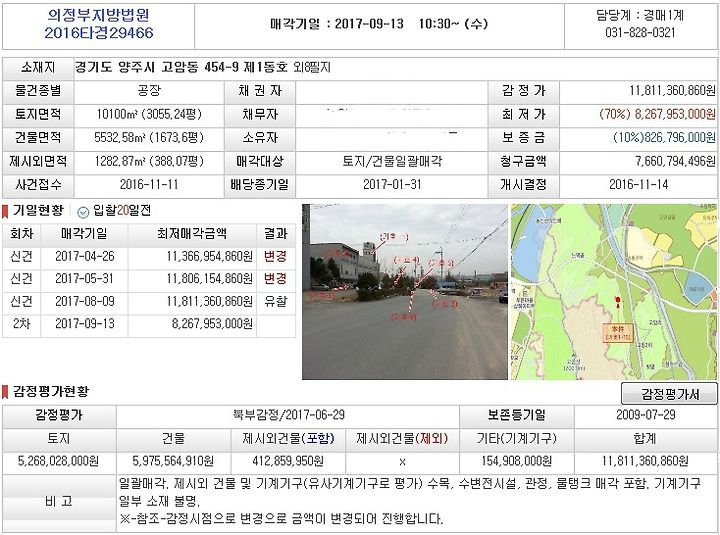Screen dimensions: 720x535
Task: Open case number 2016타경29466
Action: [99, 33]
